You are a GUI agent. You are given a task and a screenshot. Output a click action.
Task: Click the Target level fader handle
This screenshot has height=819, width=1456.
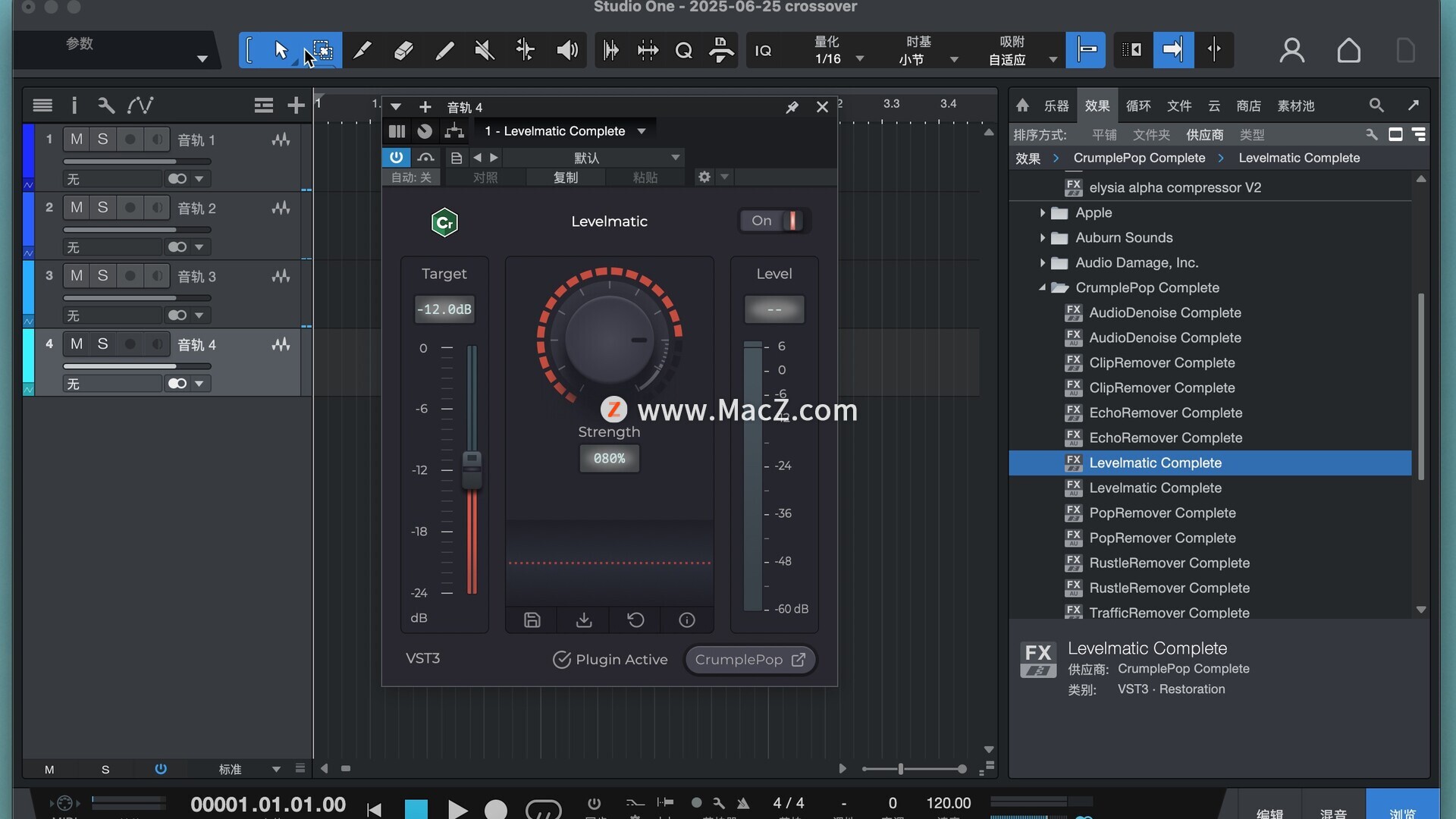pyautogui.click(x=472, y=469)
